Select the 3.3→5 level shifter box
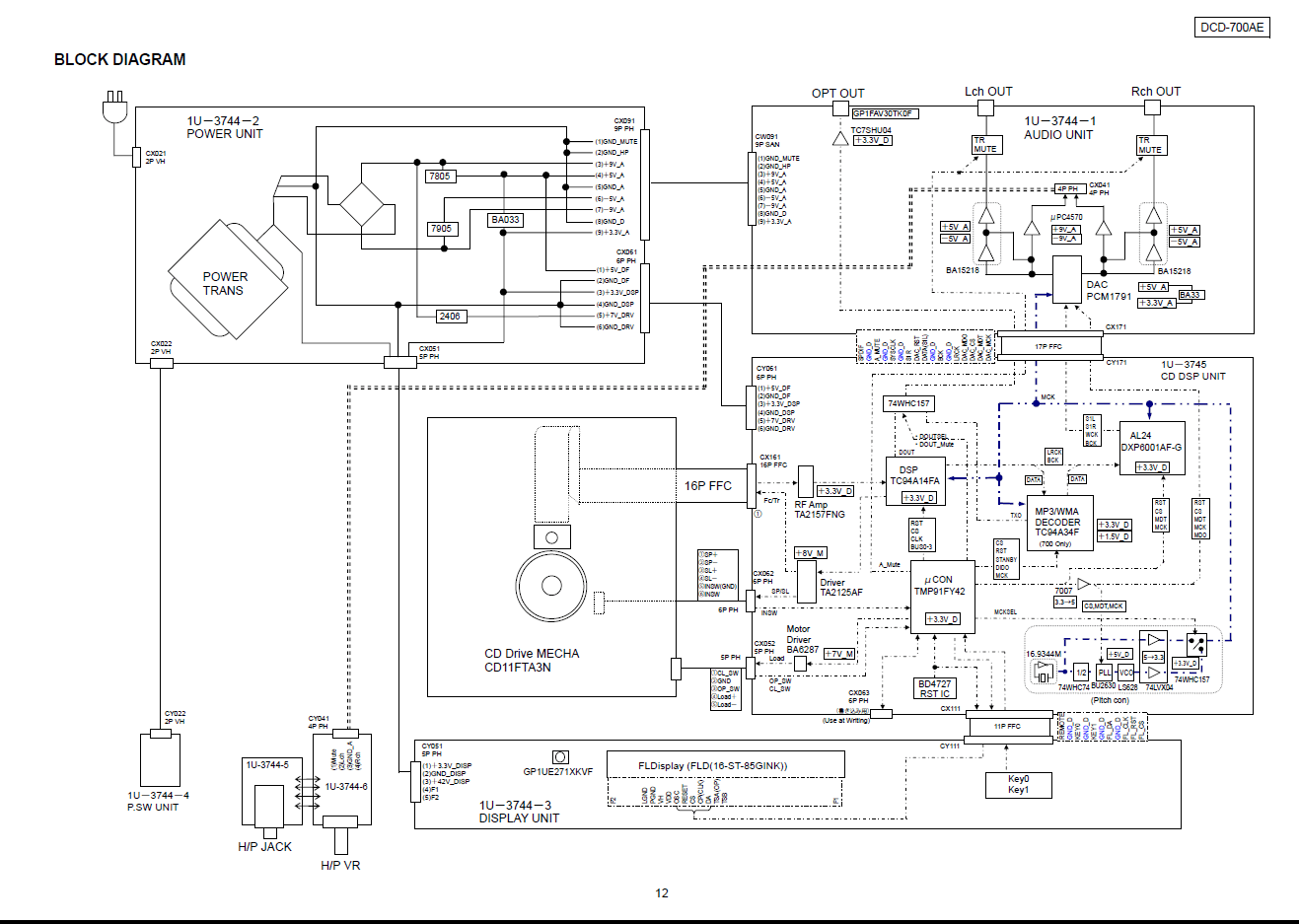The height and width of the screenshot is (924, 1299). point(1065,602)
